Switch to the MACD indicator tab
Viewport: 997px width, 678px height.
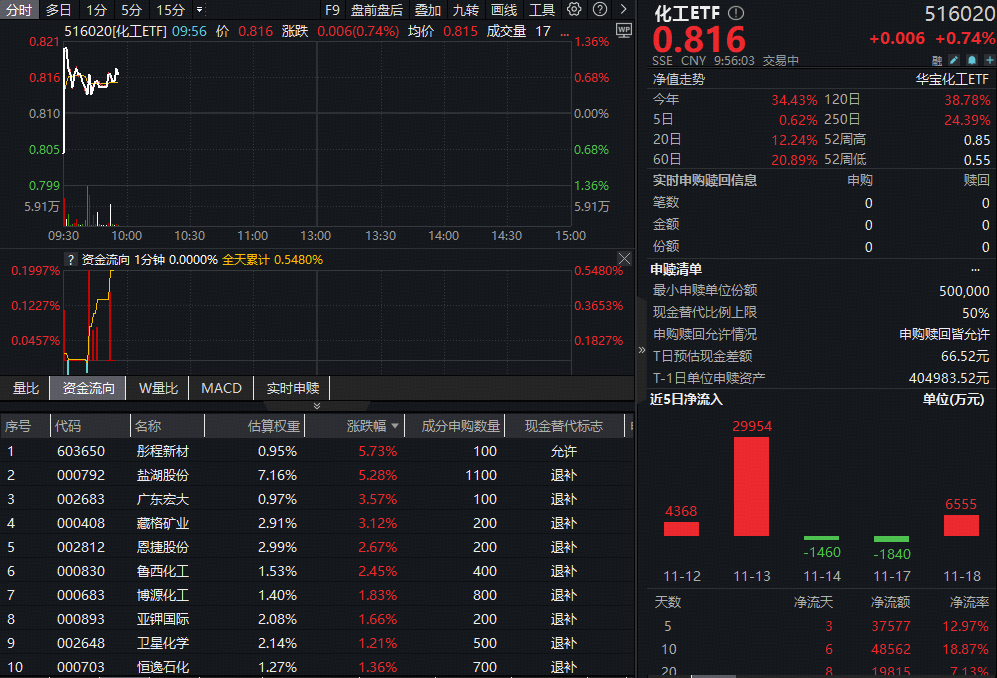(221, 388)
